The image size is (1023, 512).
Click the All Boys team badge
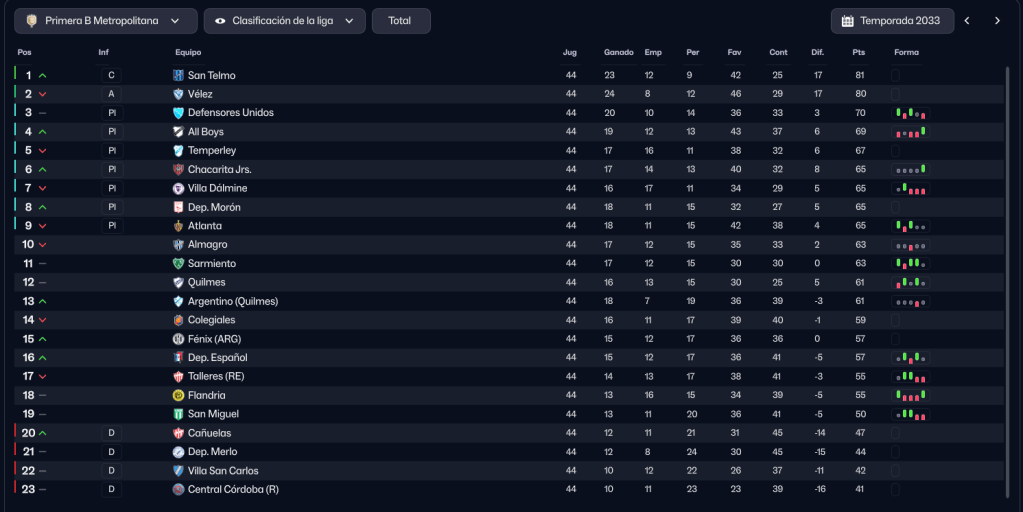click(x=178, y=132)
